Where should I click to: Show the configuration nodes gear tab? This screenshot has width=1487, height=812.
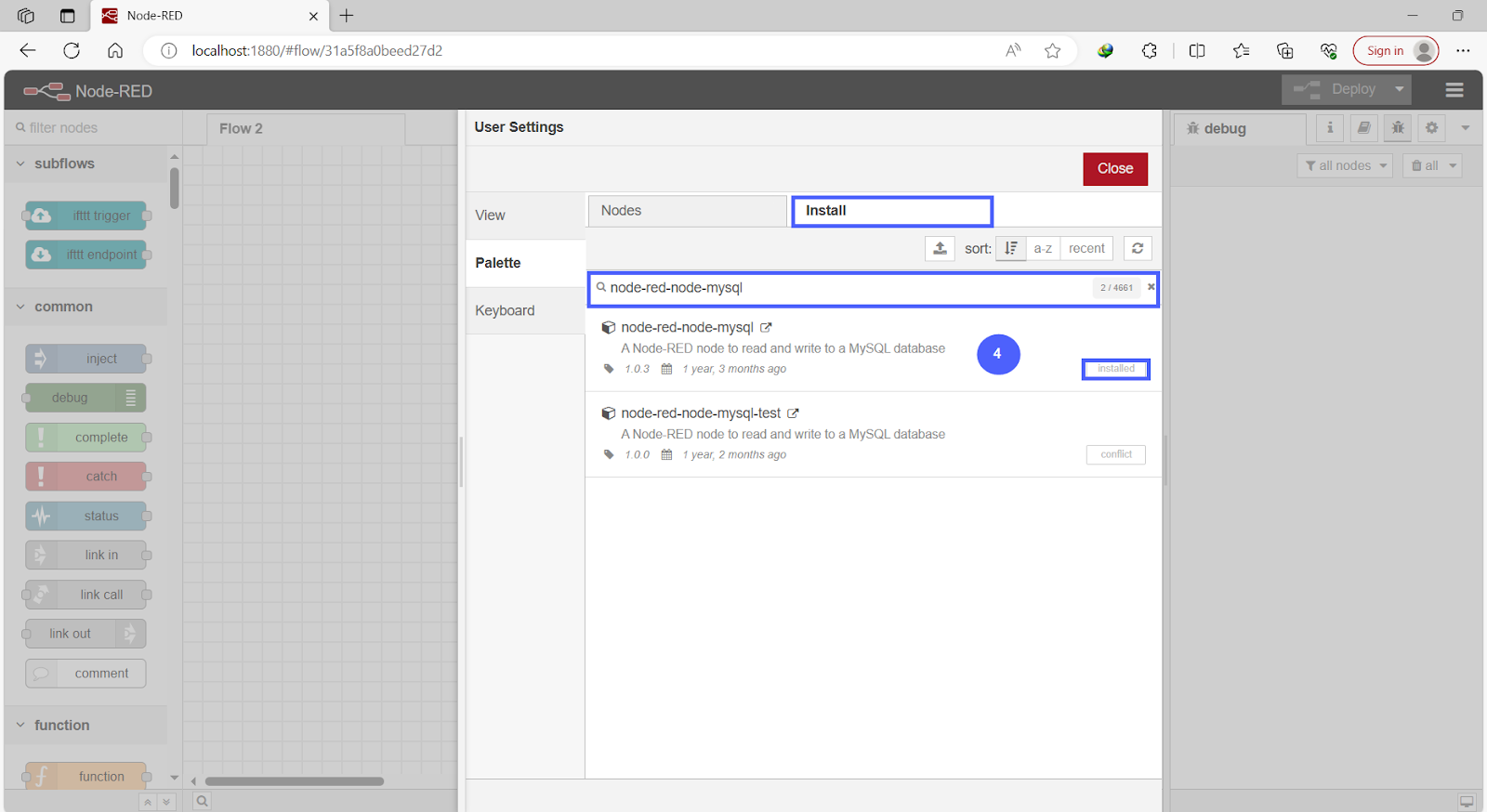[1432, 127]
